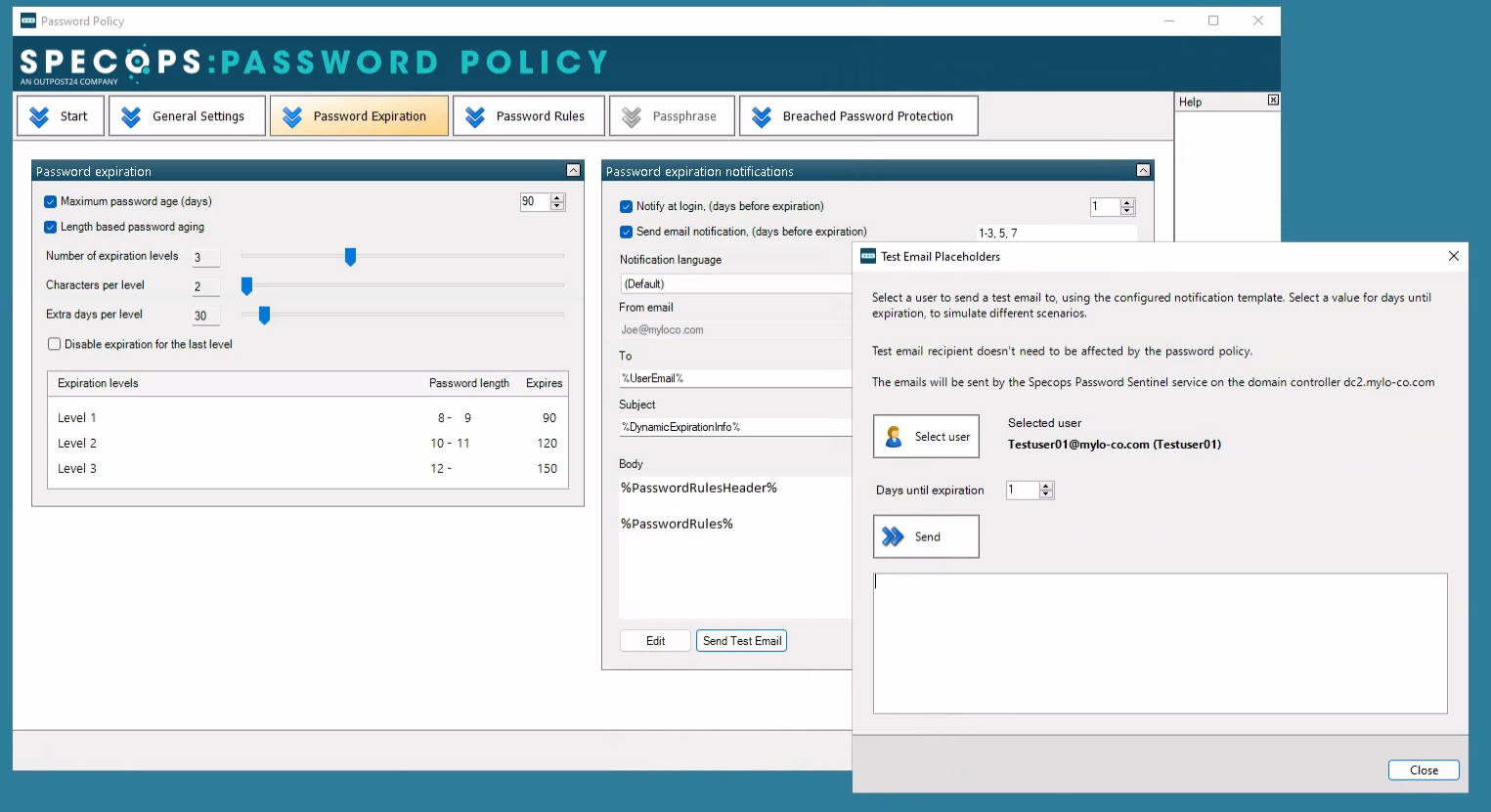Close the Help panel with its X icon
The image size is (1491, 812).
coord(1273,100)
